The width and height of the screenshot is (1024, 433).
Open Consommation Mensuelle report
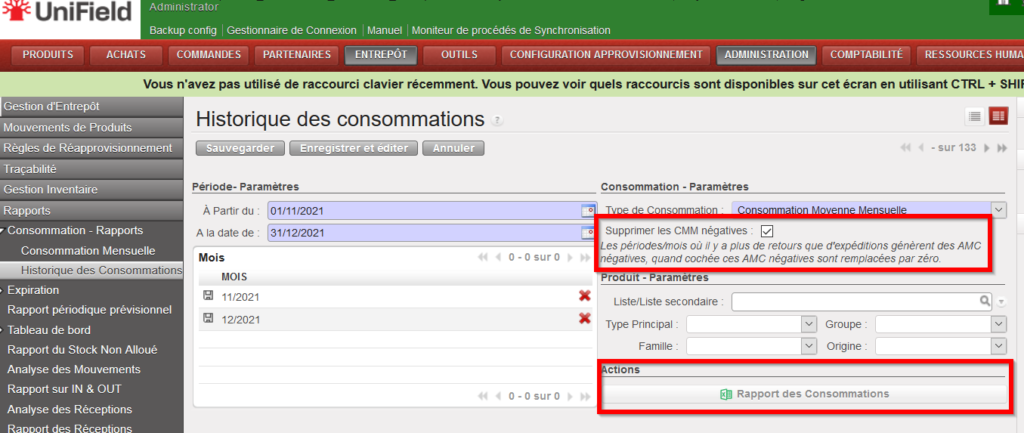tap(88, 251)
